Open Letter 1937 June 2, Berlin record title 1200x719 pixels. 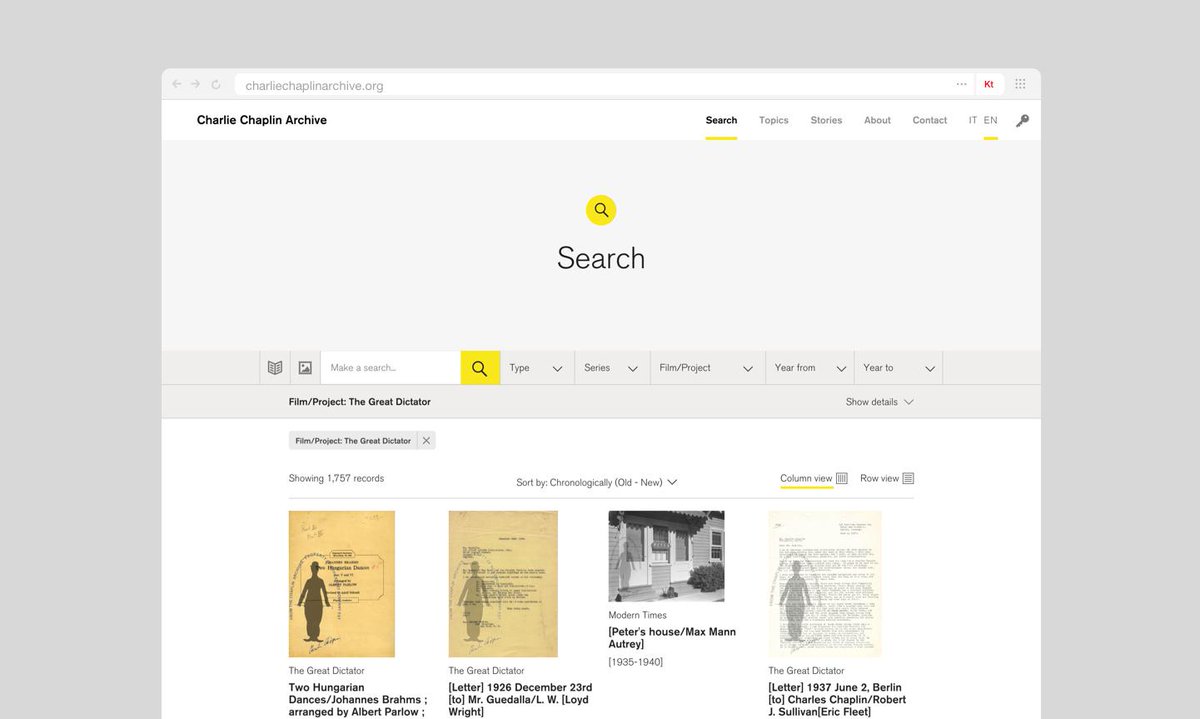pos(837,700)
